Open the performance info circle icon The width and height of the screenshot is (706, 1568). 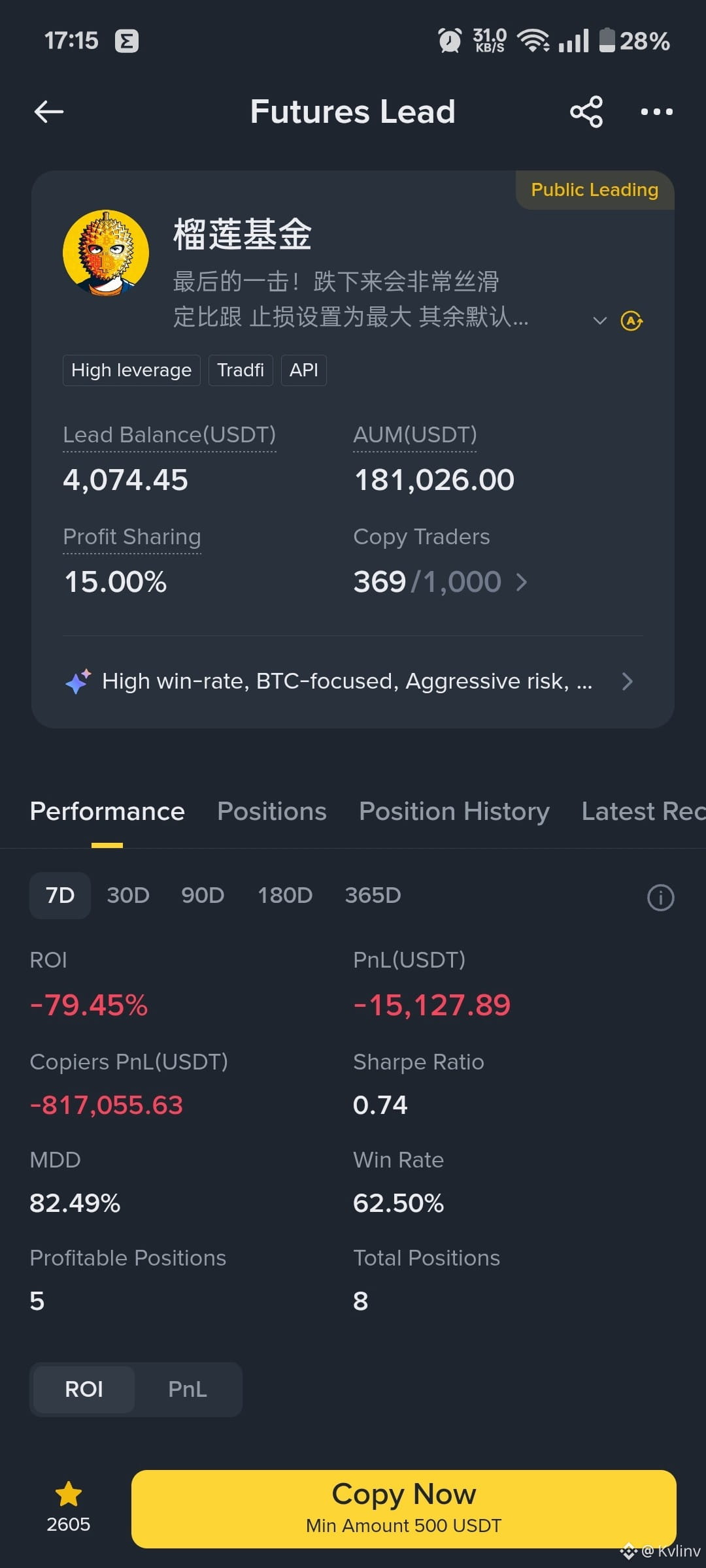pos(660,897)
